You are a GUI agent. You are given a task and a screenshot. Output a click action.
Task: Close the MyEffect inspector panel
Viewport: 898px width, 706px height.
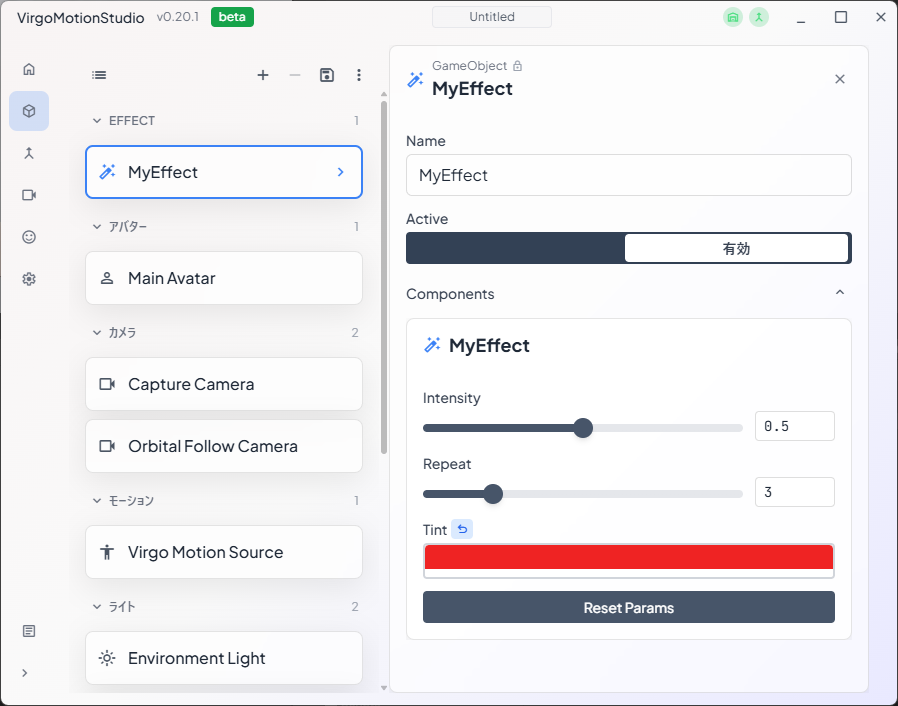coord(840,79)
